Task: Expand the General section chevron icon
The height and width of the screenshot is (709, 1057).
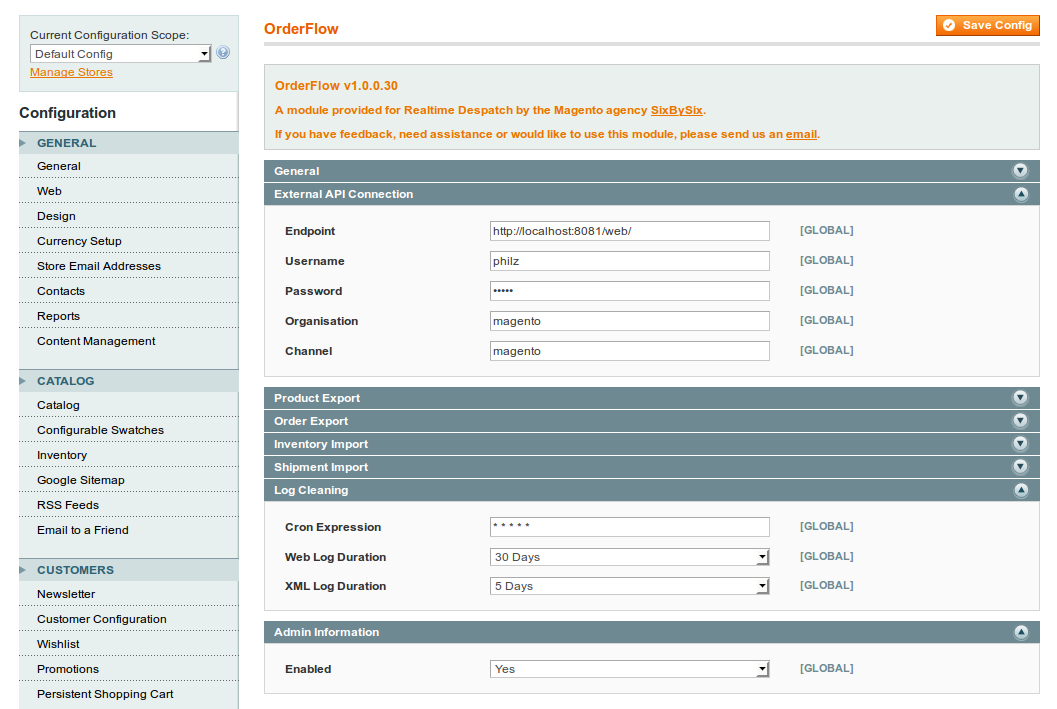Action: 1021,170
